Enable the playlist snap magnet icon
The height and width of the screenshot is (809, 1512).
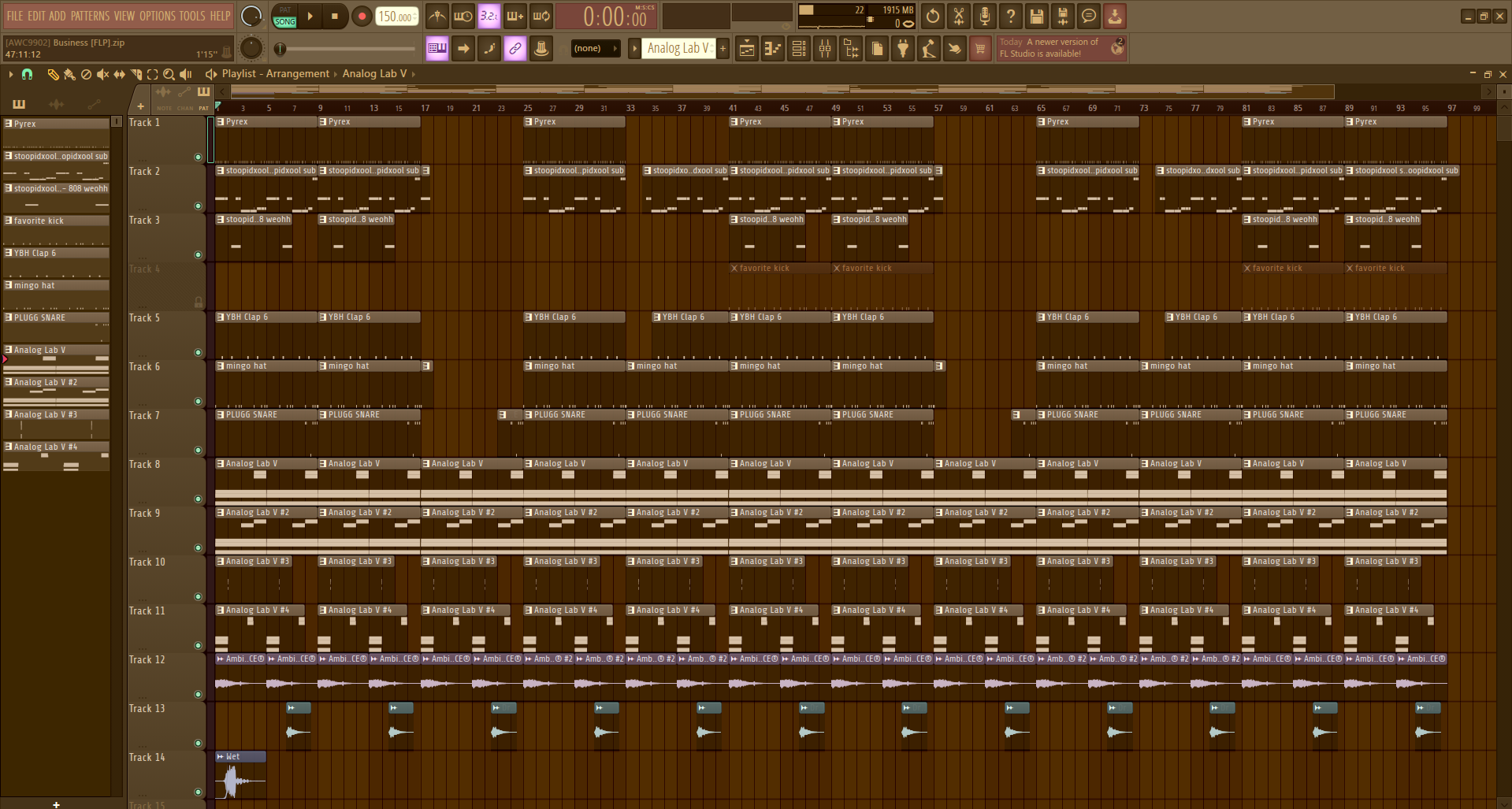tap(27, 74)
